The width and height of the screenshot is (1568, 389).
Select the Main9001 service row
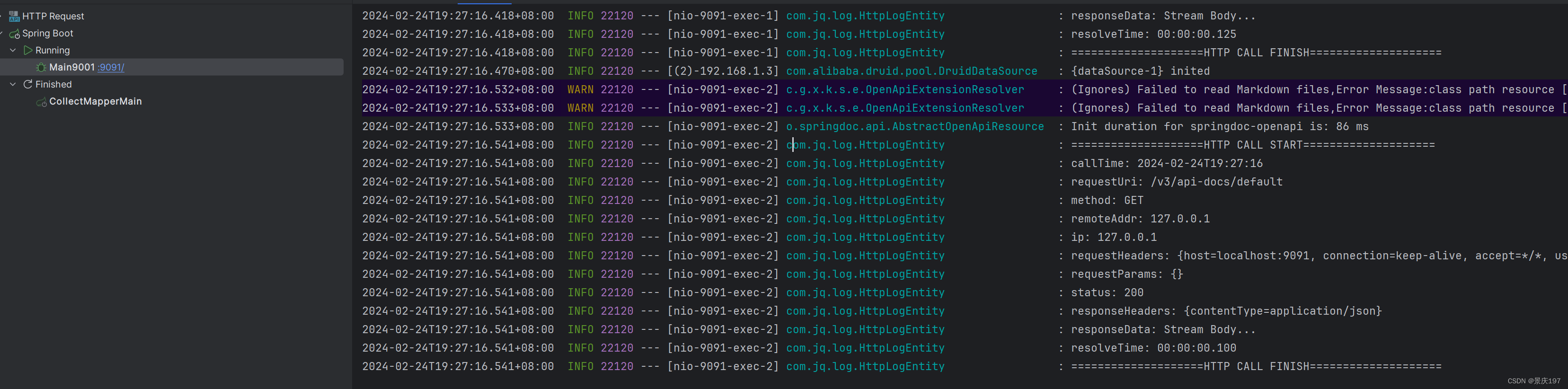[x=172, y=67]
